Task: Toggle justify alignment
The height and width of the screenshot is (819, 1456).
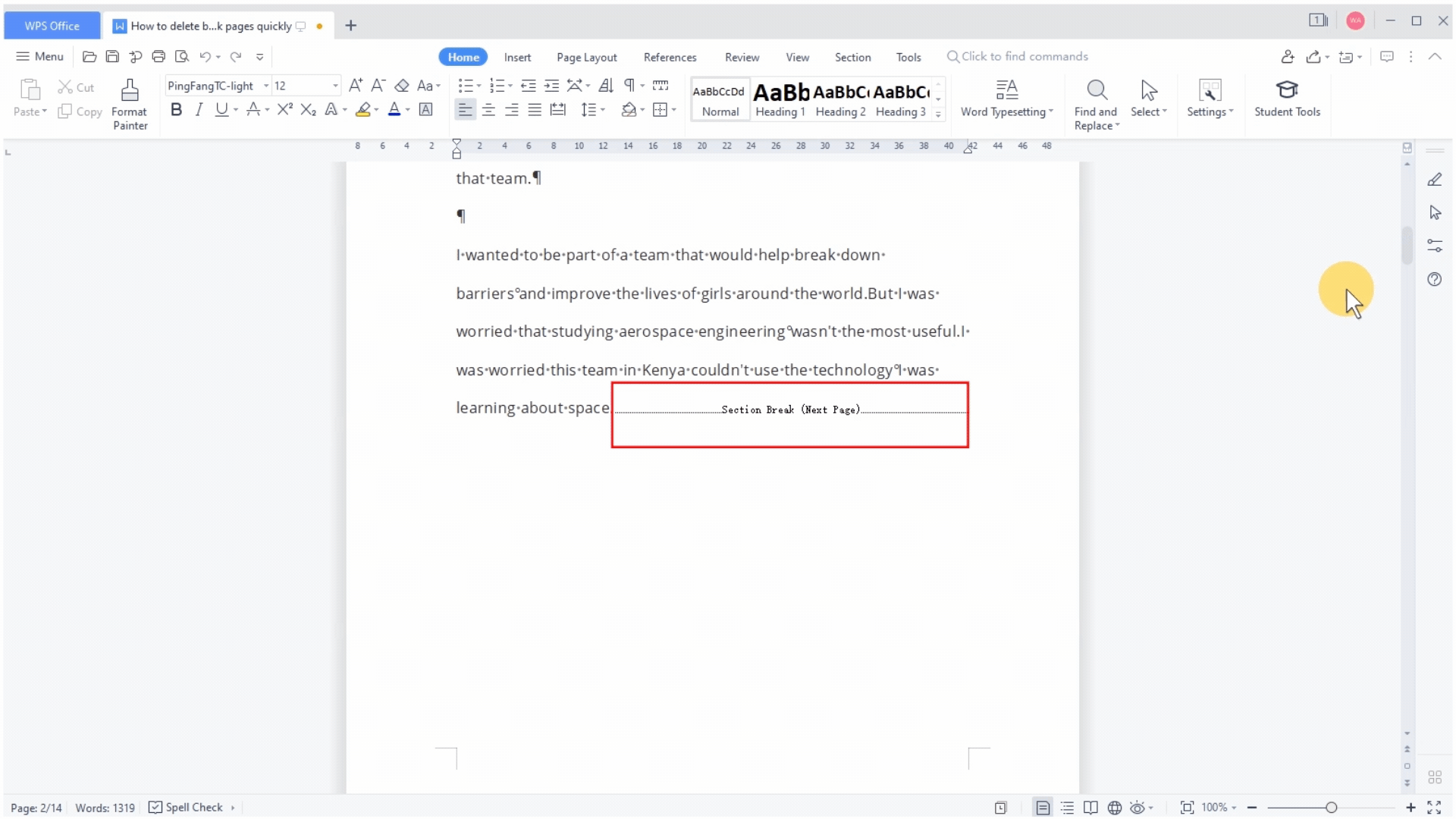Action: click(535, 110)
